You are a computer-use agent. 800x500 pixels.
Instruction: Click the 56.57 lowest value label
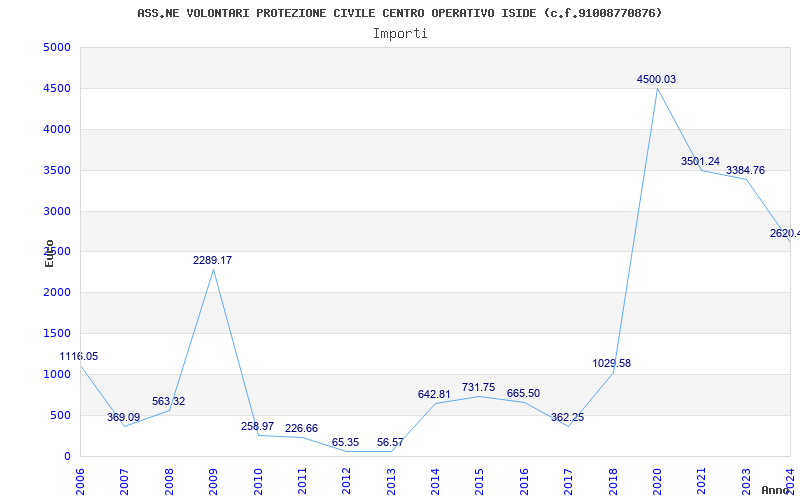[390, 442]
